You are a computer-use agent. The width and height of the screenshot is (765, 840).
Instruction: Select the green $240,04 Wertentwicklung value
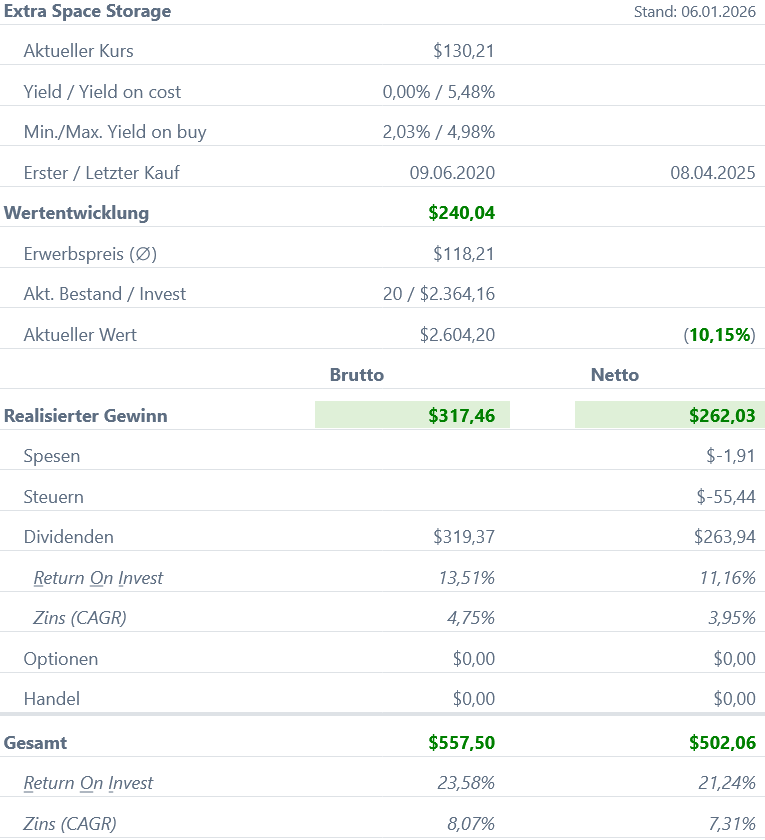click(461, 213)
